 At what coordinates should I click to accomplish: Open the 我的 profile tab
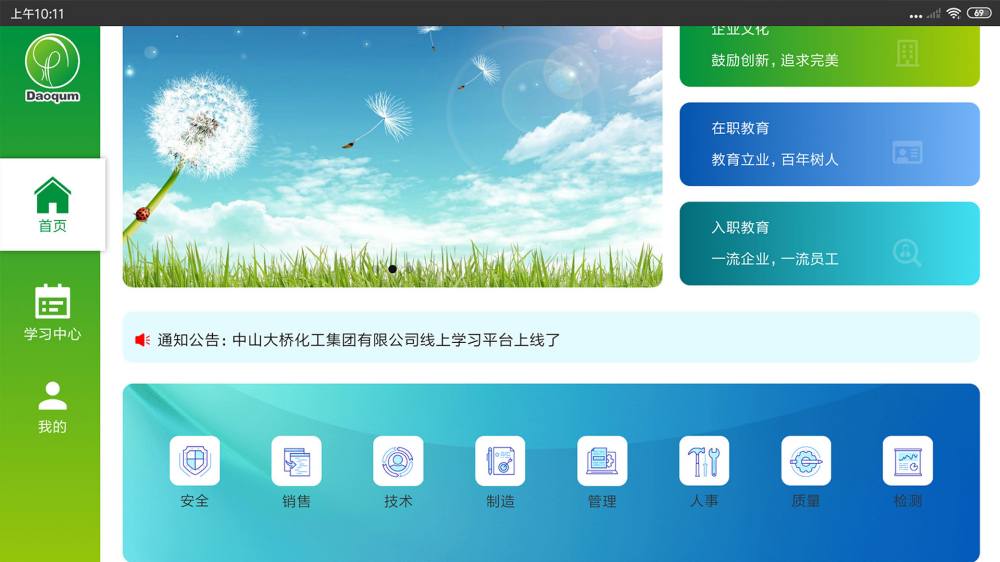(52, 407)
